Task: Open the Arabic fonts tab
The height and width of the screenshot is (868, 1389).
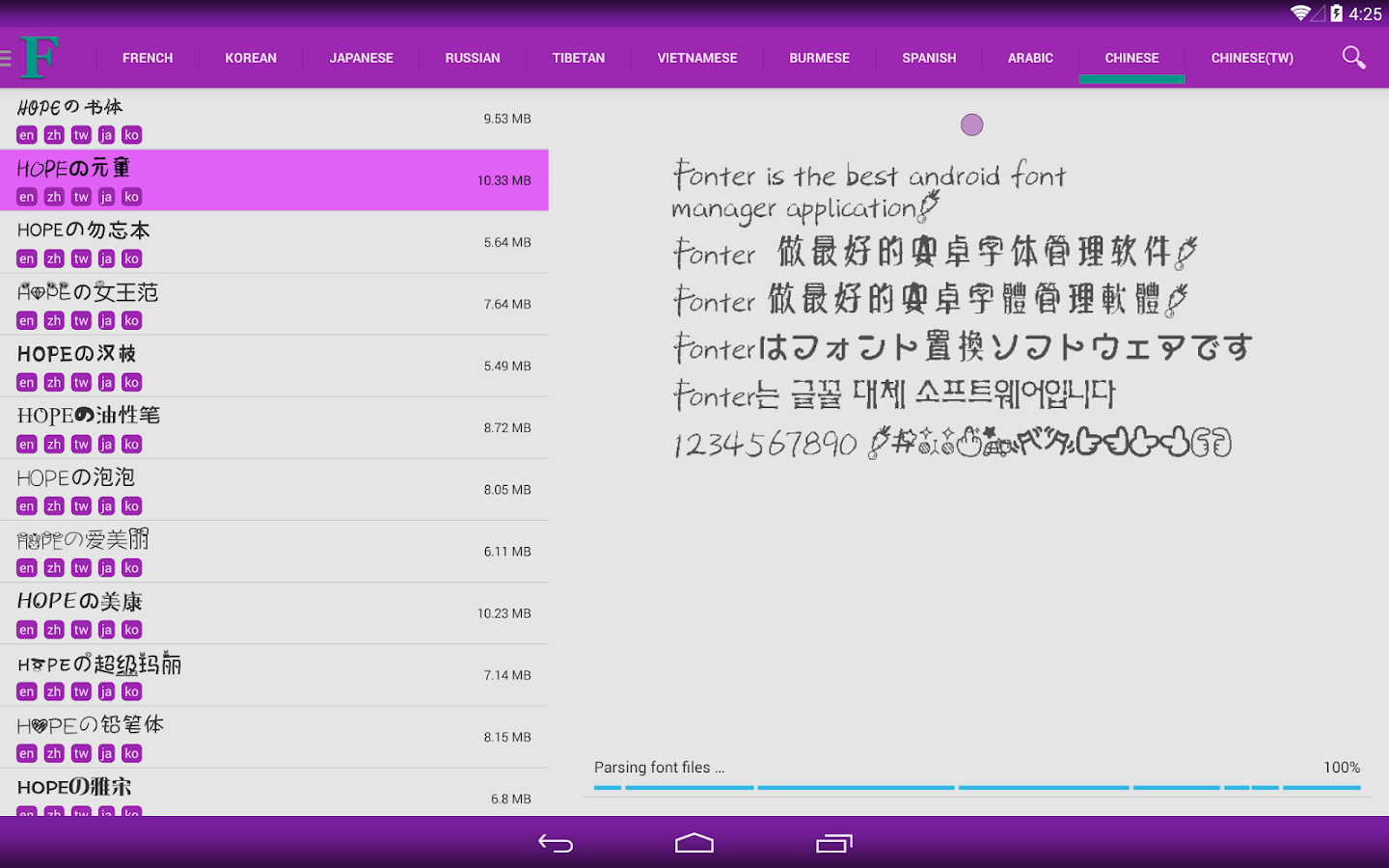Action: tap(1031, 58)
